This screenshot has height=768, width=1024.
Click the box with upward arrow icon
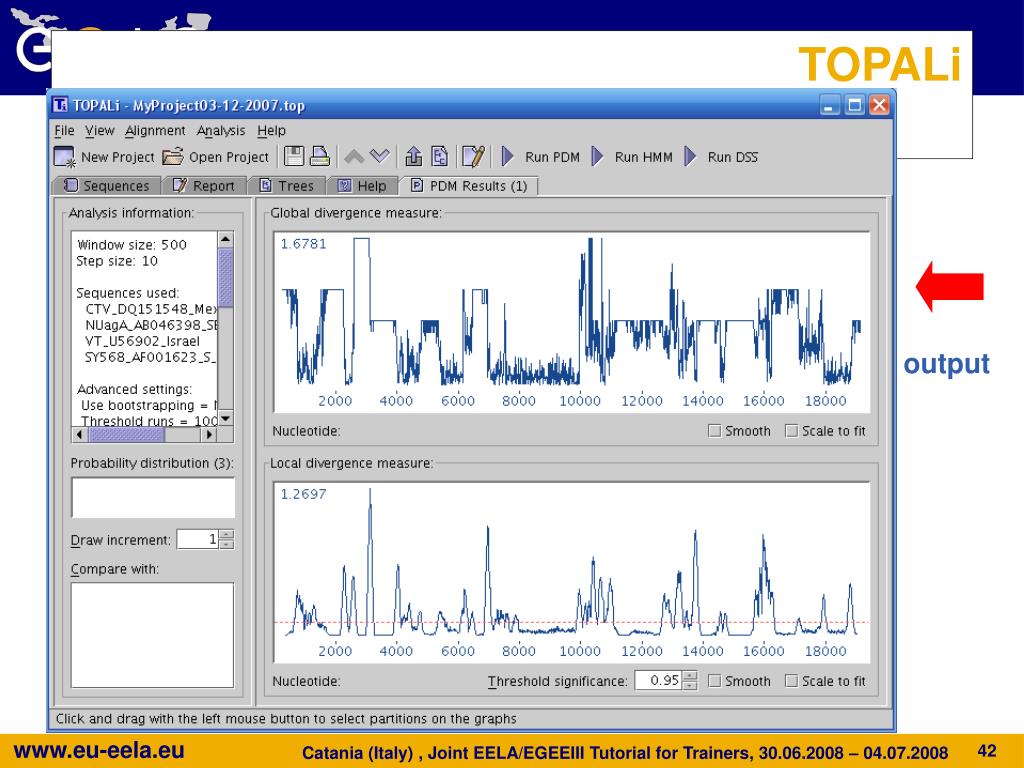coord(413,157)
